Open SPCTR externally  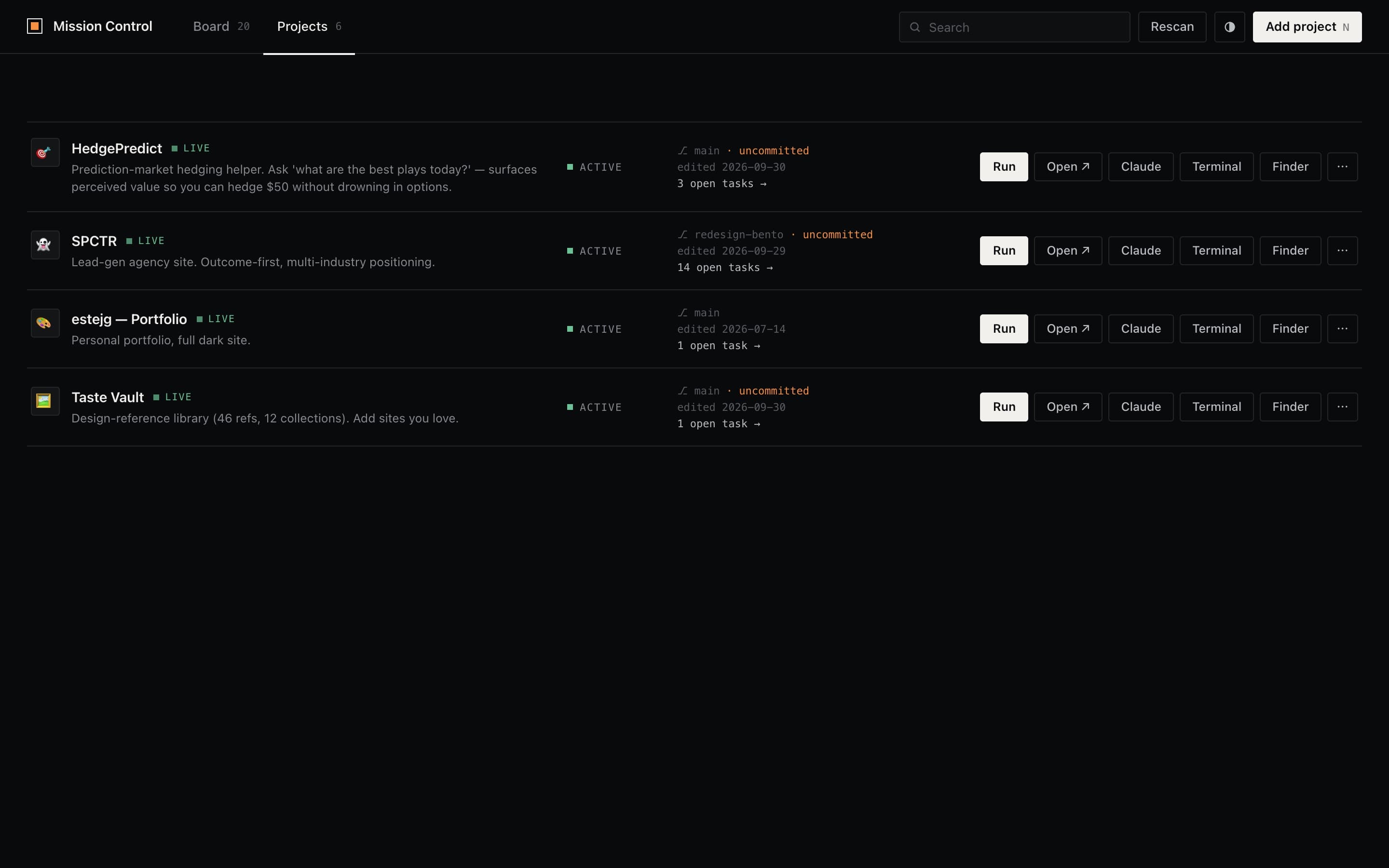[1068, 250]
